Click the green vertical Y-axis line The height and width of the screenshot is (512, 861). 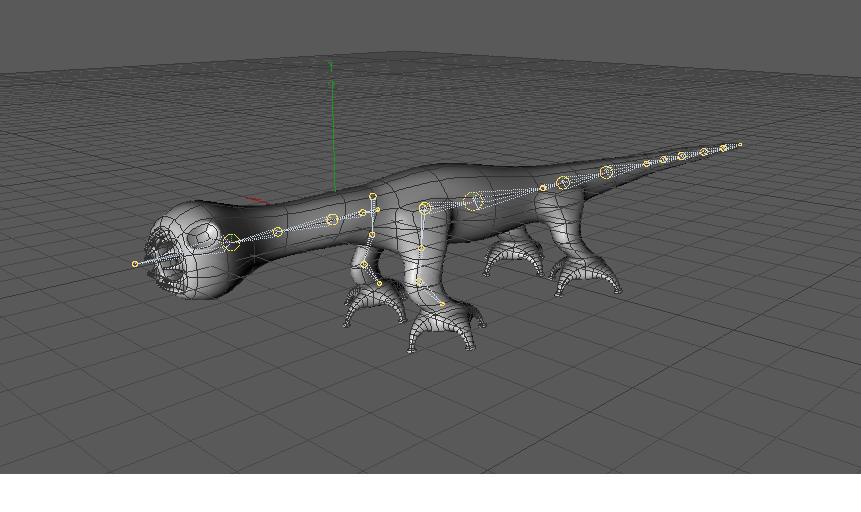pyautogui.click(x=333, y=127)
